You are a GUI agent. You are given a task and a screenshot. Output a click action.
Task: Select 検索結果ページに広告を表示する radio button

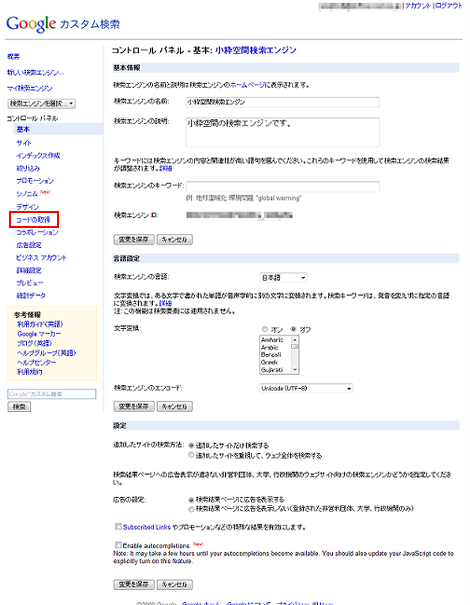[x=191, y=499]
